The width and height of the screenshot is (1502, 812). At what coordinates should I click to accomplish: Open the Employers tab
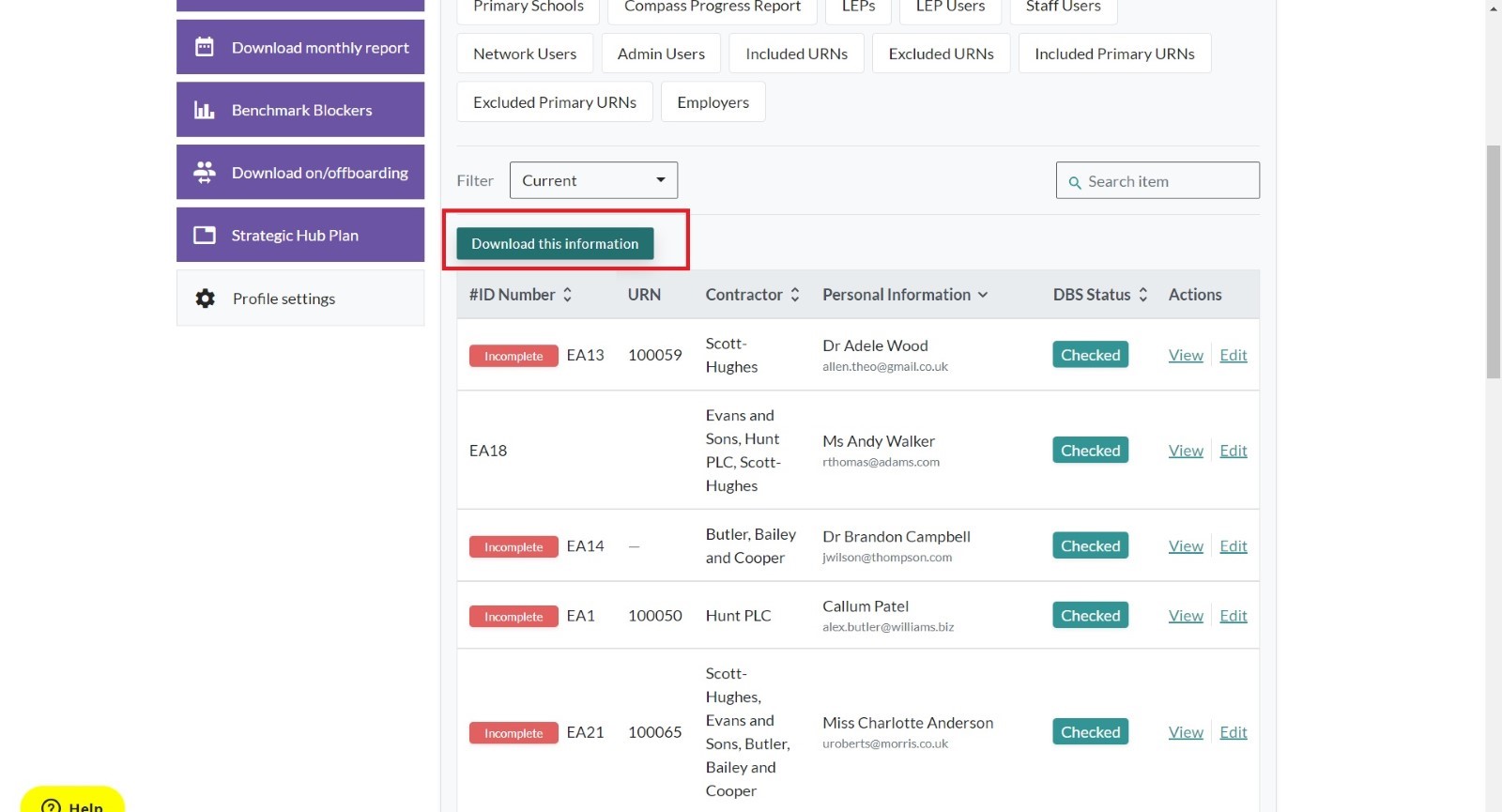click(713, 102)
